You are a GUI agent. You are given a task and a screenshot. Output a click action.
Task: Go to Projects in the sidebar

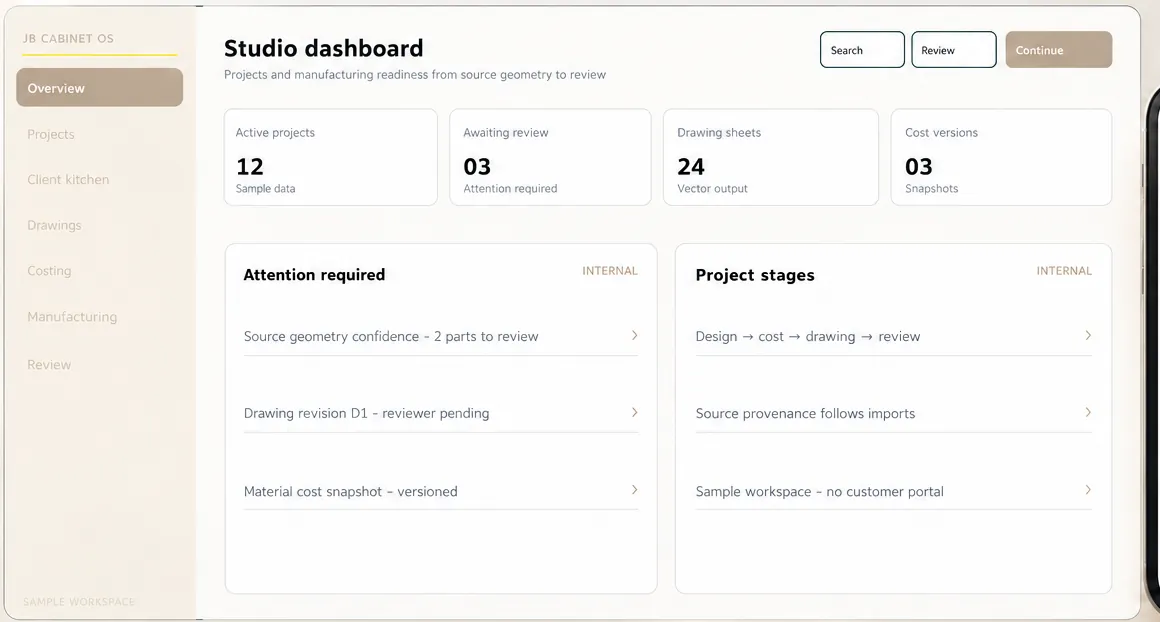click(x=51, y=134)
